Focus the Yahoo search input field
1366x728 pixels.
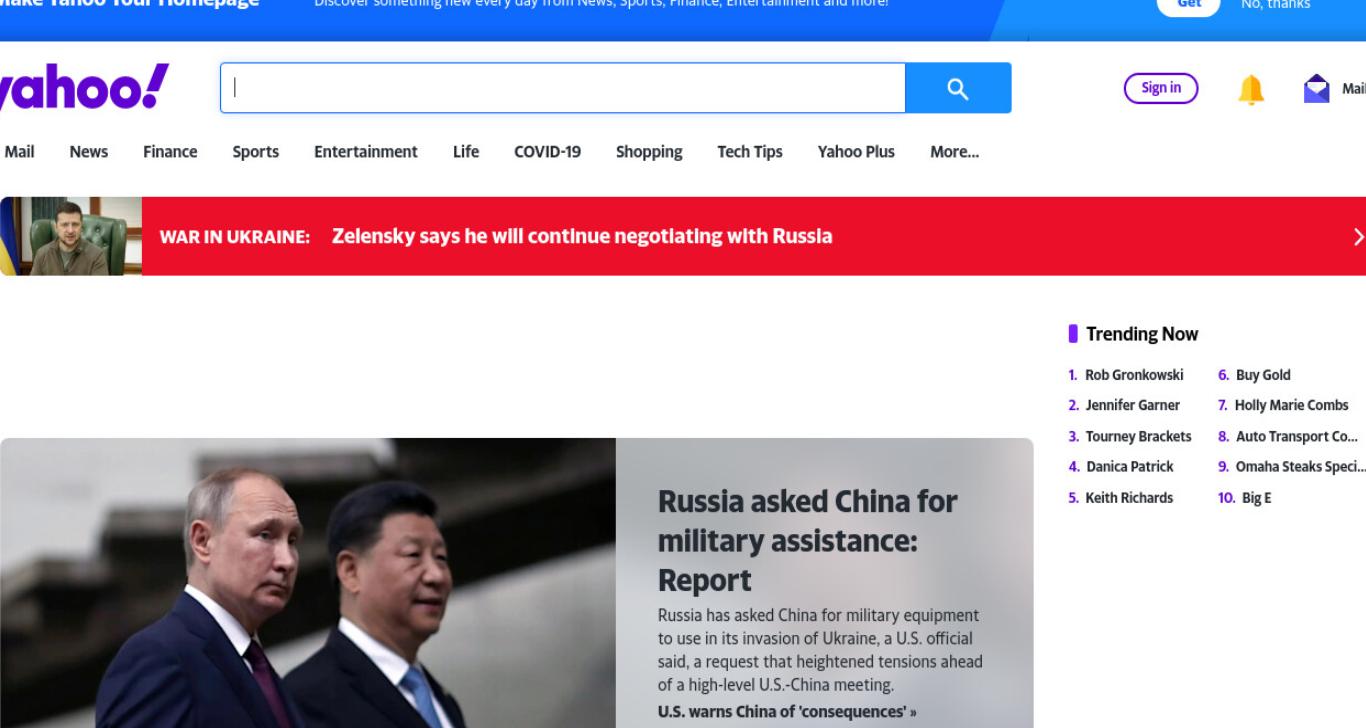point(563,88)
